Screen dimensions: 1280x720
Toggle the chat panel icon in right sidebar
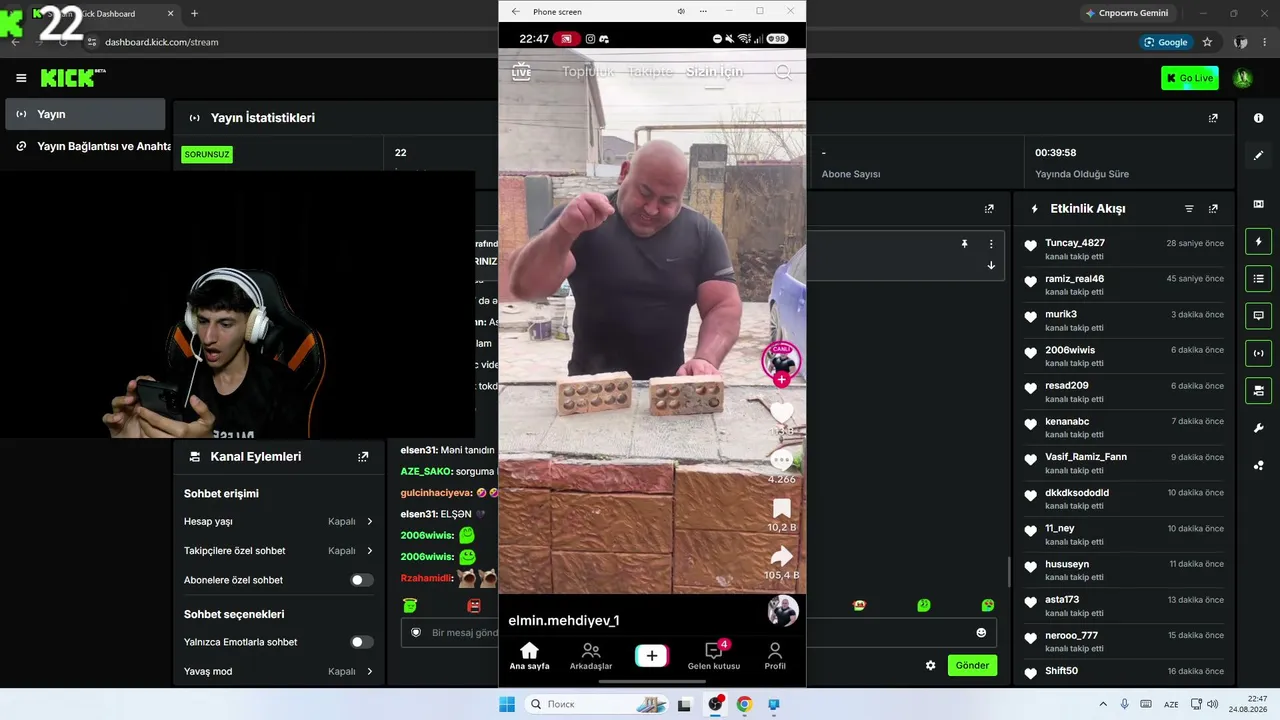click(1258, 316)
